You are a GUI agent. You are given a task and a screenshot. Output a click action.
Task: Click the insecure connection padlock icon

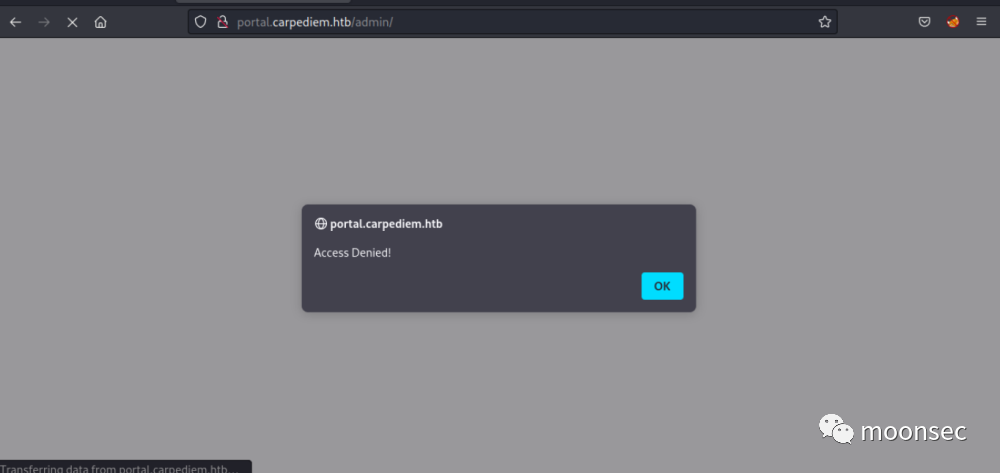click(x=222, y=22)
